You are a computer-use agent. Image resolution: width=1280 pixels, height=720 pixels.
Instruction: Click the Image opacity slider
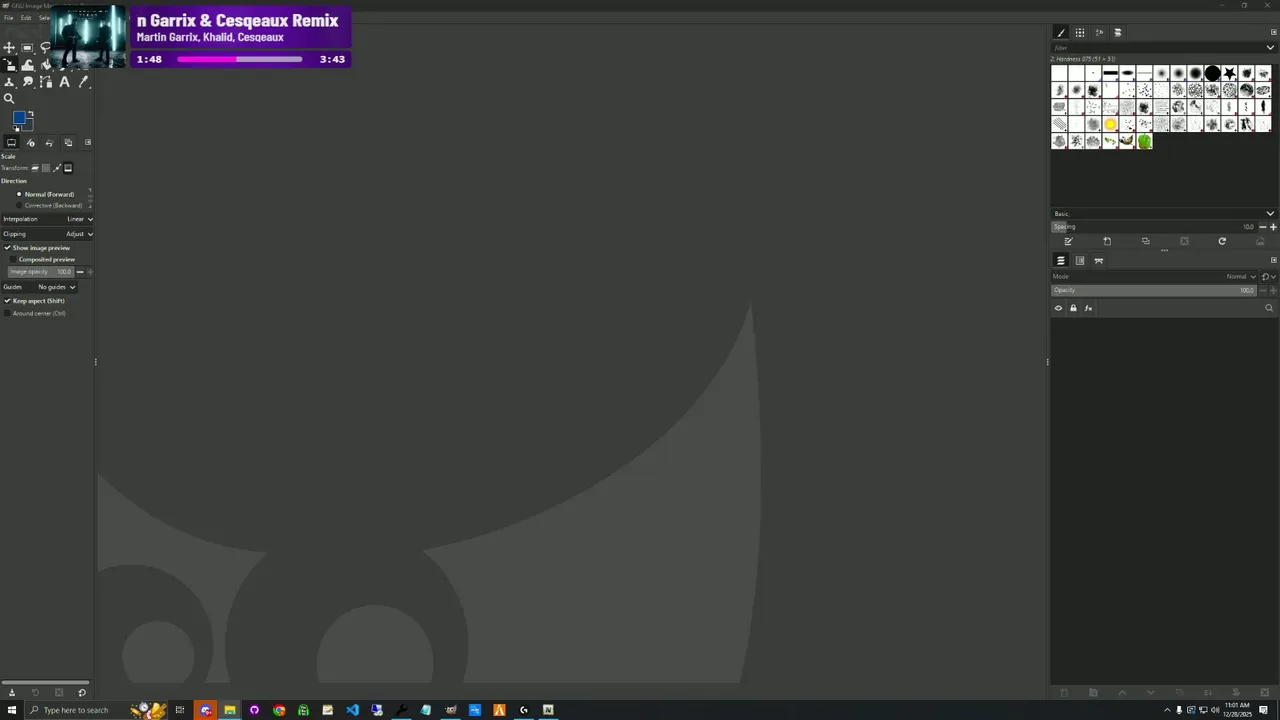41,272
